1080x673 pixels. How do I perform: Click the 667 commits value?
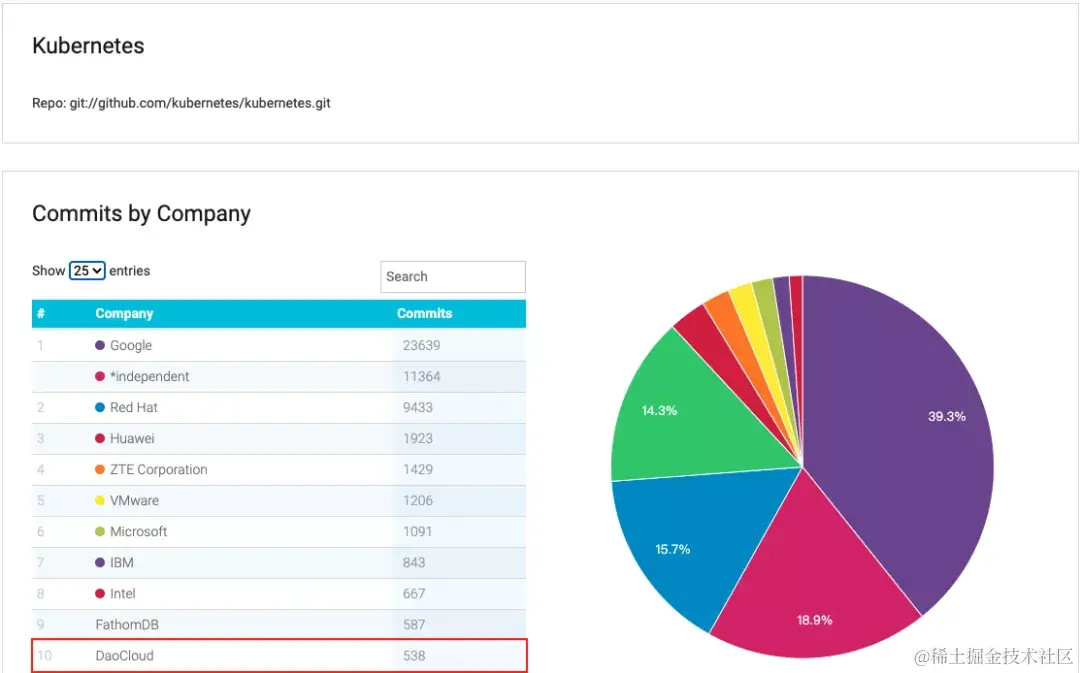(414, 593)
